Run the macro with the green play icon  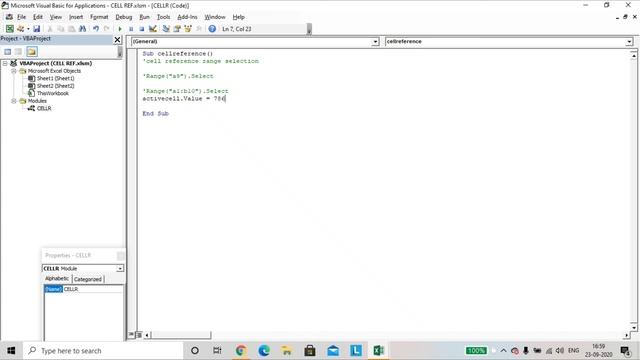pos(120,29)
